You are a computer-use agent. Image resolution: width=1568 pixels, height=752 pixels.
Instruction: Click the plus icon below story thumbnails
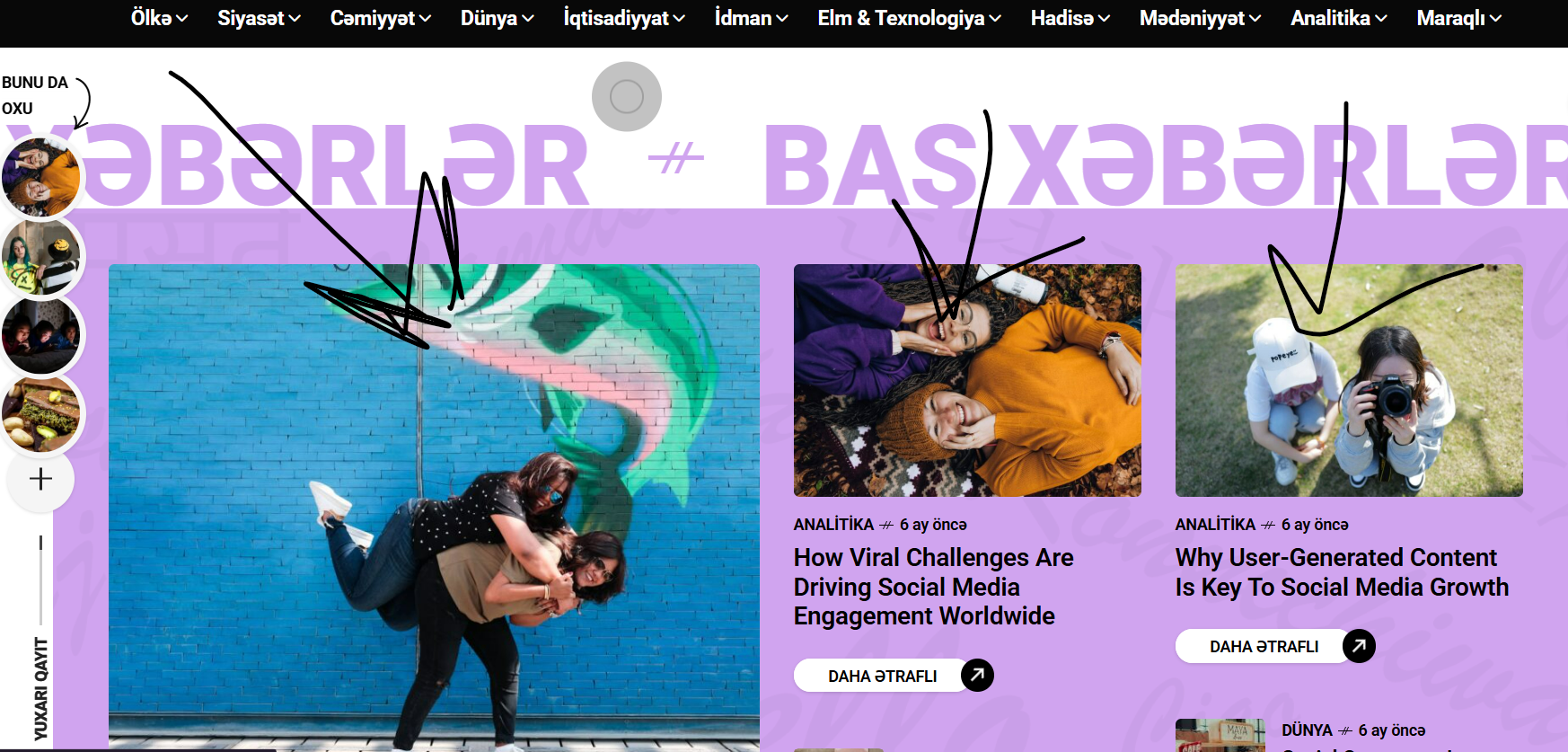click(40, 479)
